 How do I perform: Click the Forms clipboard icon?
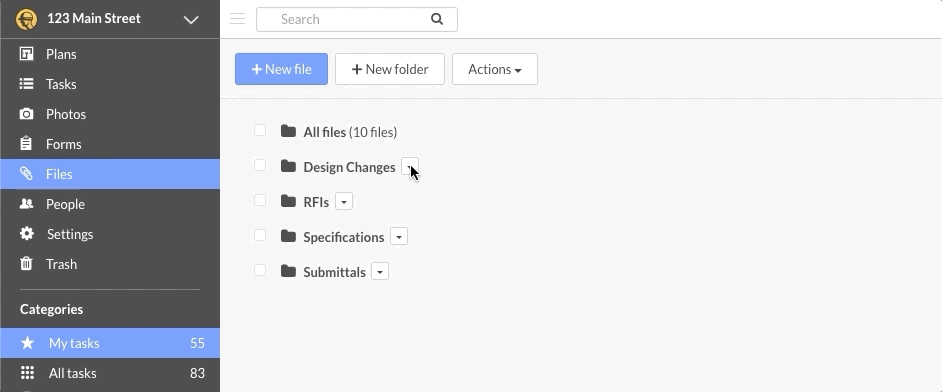[26, 144]
